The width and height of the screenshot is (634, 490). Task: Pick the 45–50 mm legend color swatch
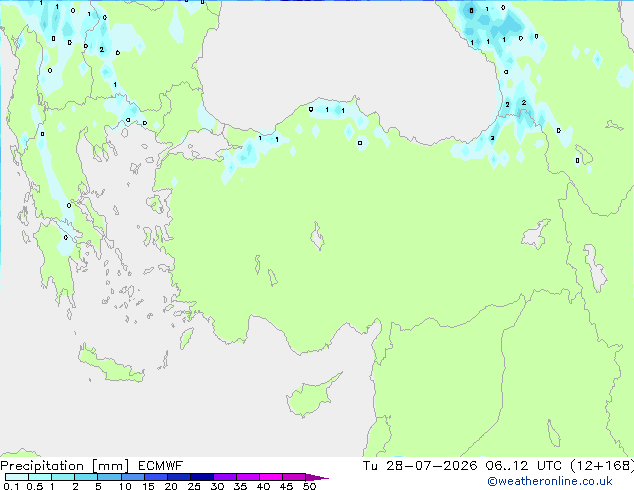pos(294,477)
